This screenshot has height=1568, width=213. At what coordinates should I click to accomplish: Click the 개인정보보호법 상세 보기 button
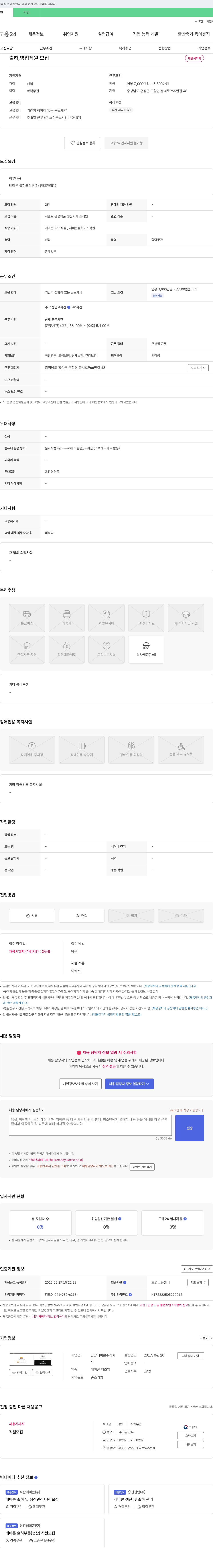click(80, 1083)
